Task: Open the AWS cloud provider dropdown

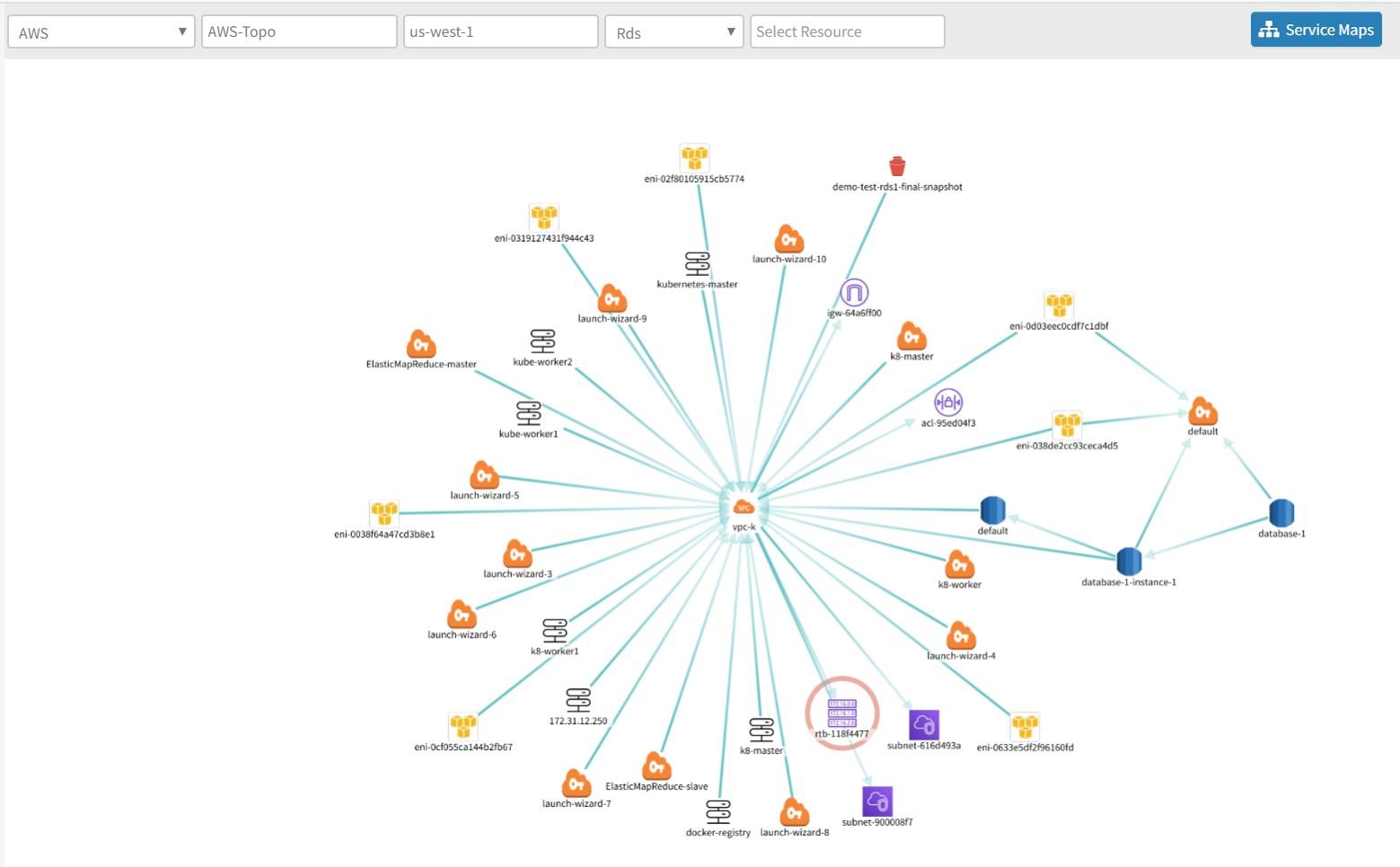Action: click(101, 31)
